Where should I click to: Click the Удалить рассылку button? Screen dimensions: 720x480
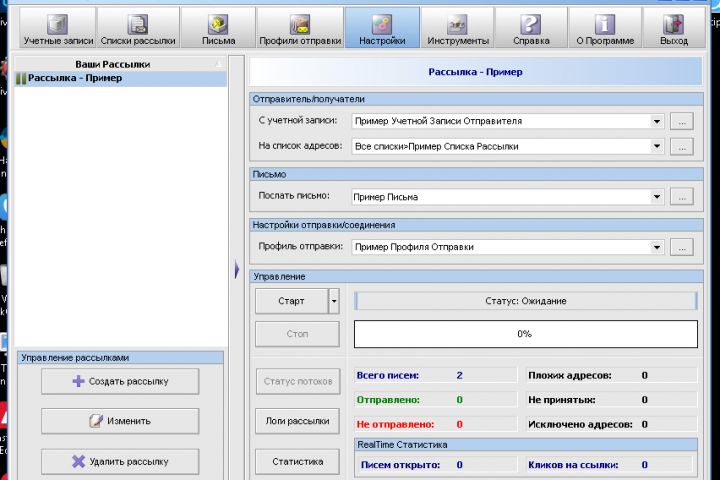(120, 462)
